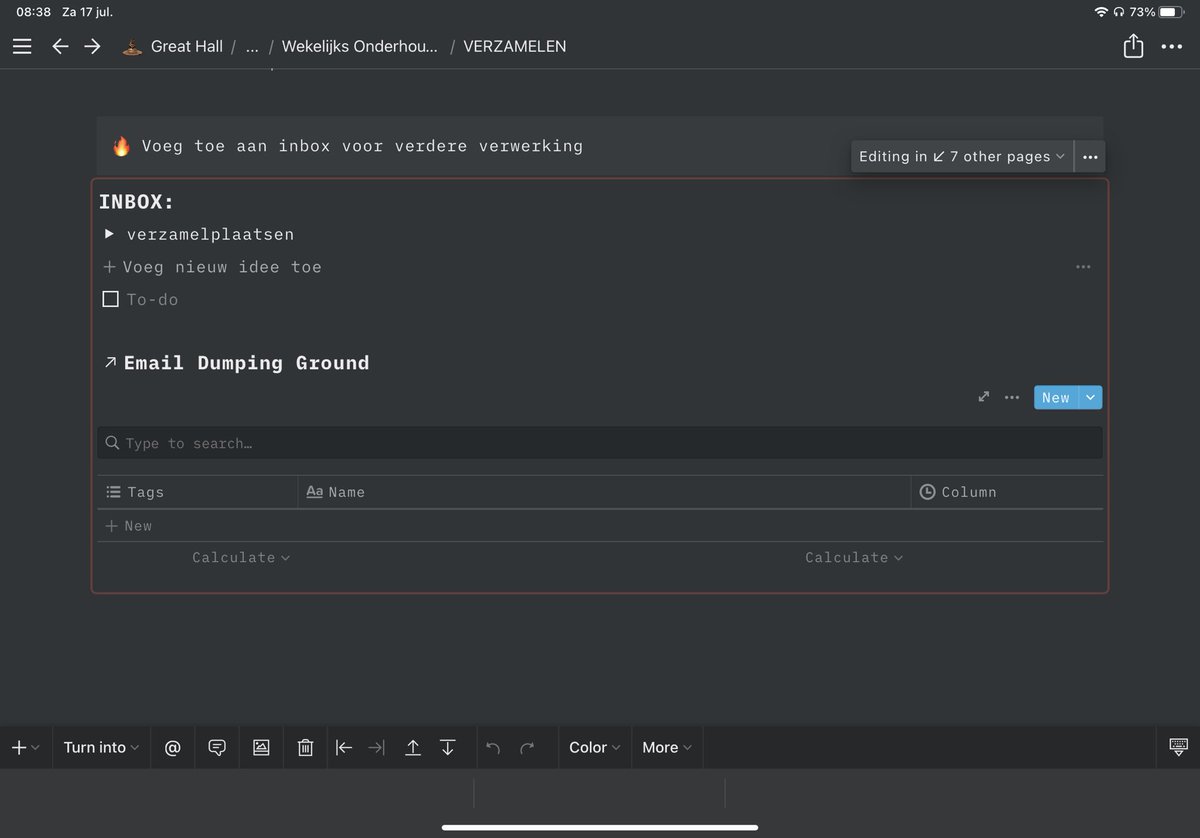
Task: Insert an image with the photo icon
Action: coord(260,747)
